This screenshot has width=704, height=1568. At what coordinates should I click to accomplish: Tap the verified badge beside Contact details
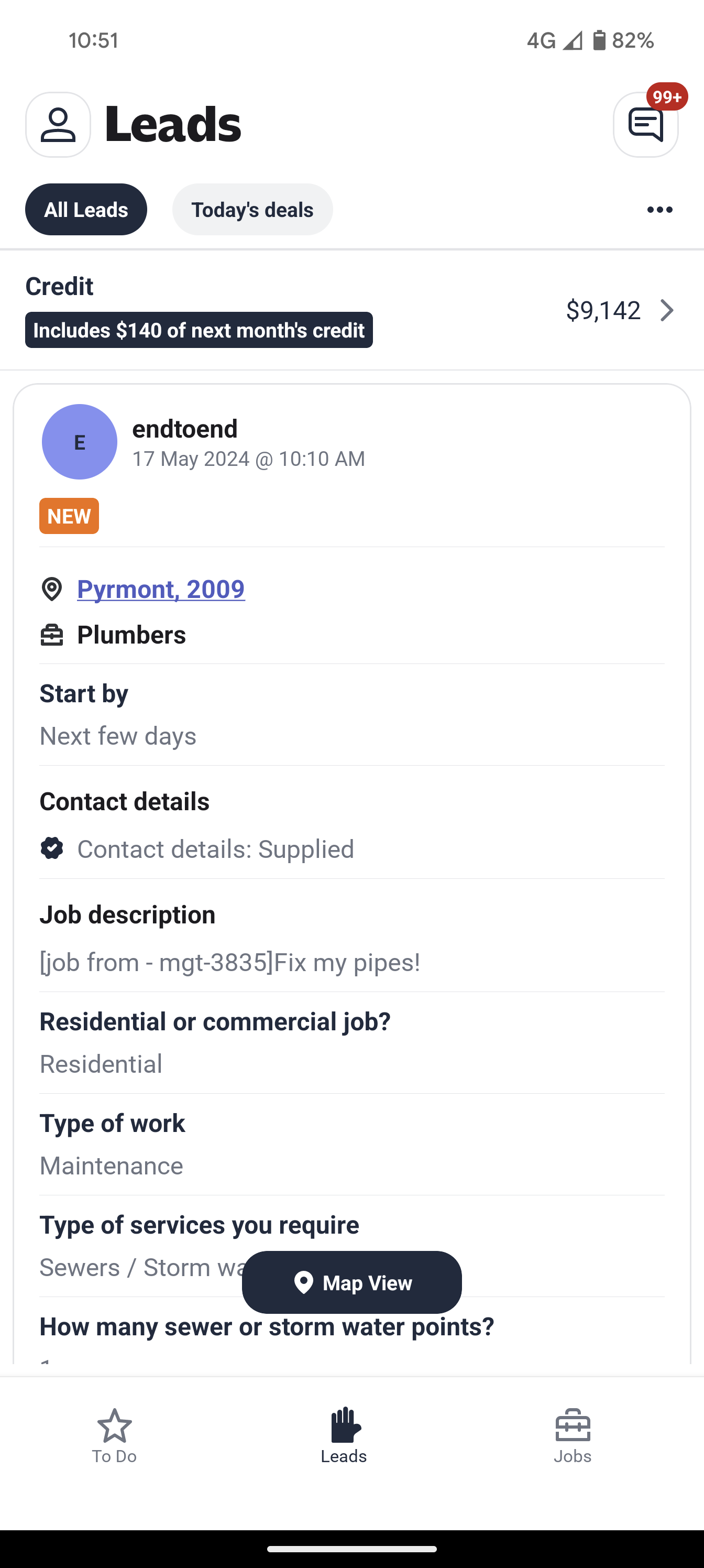coord(52,848)
